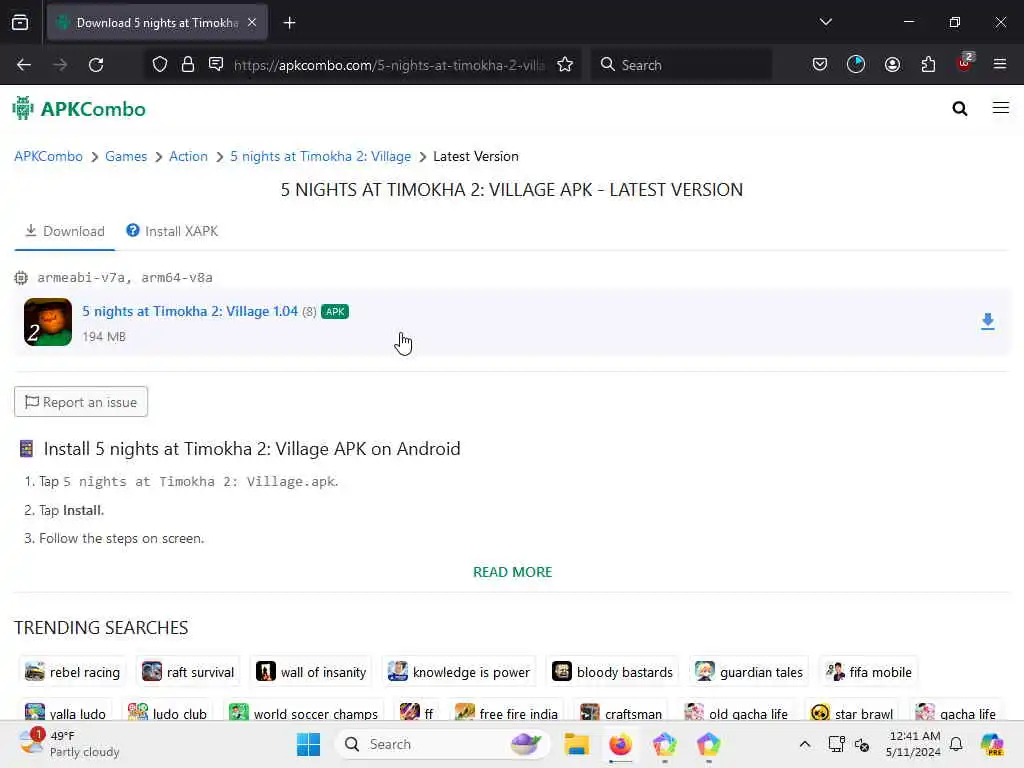Go to APKCombo breadcrumb link
Viewport: 1024px width, 768px height.
(48, 157)
